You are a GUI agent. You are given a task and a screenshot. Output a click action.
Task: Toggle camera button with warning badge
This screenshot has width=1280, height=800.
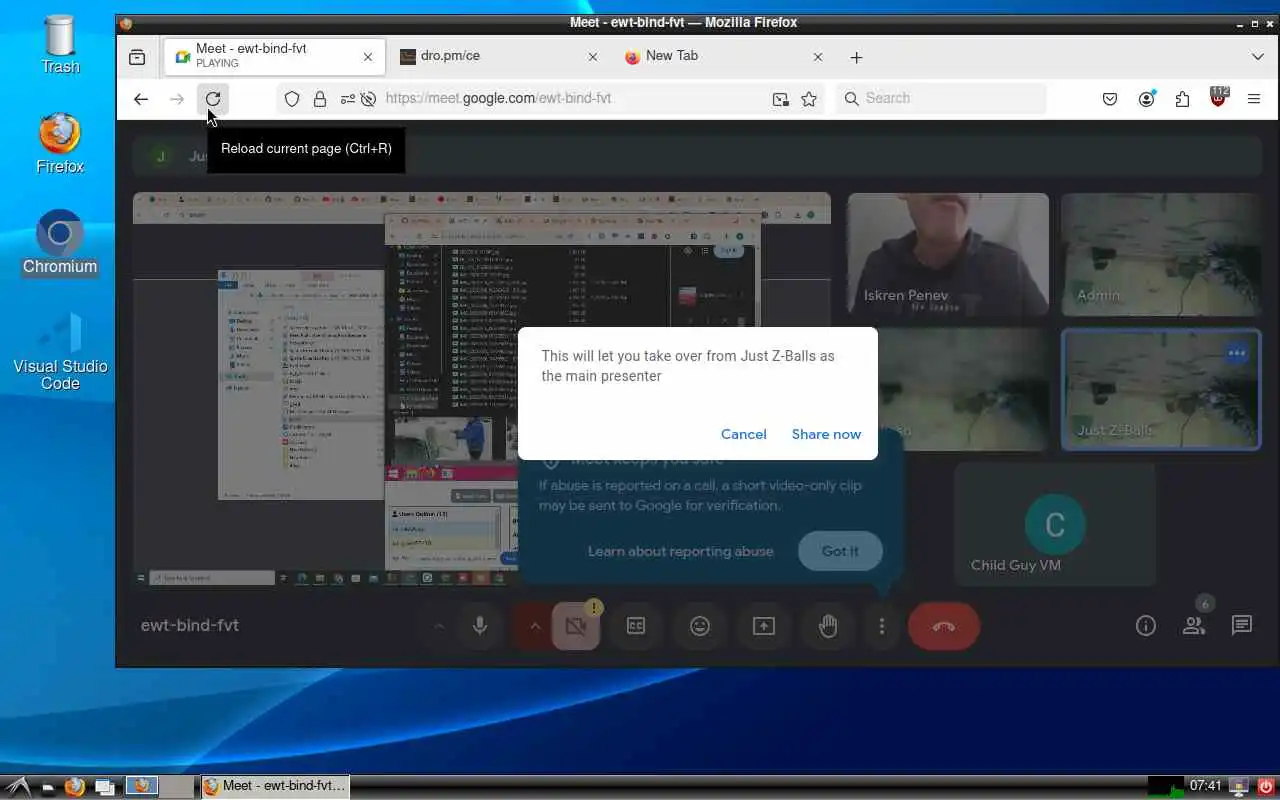tap(575, 626)
